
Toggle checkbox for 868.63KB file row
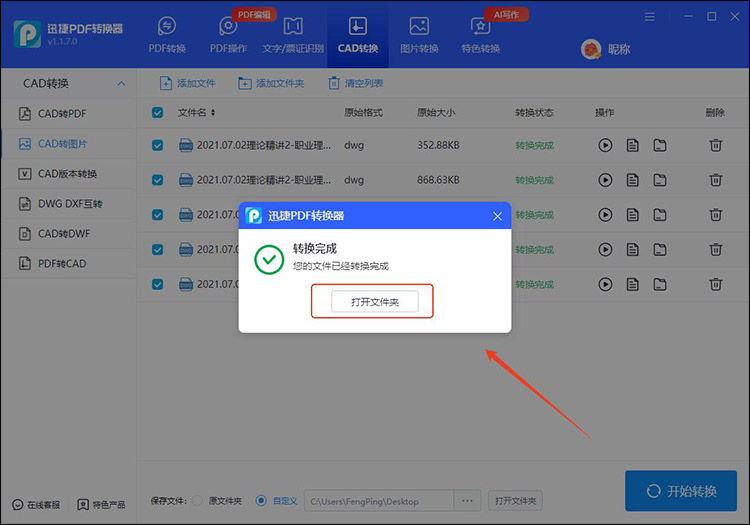point(157,180)
